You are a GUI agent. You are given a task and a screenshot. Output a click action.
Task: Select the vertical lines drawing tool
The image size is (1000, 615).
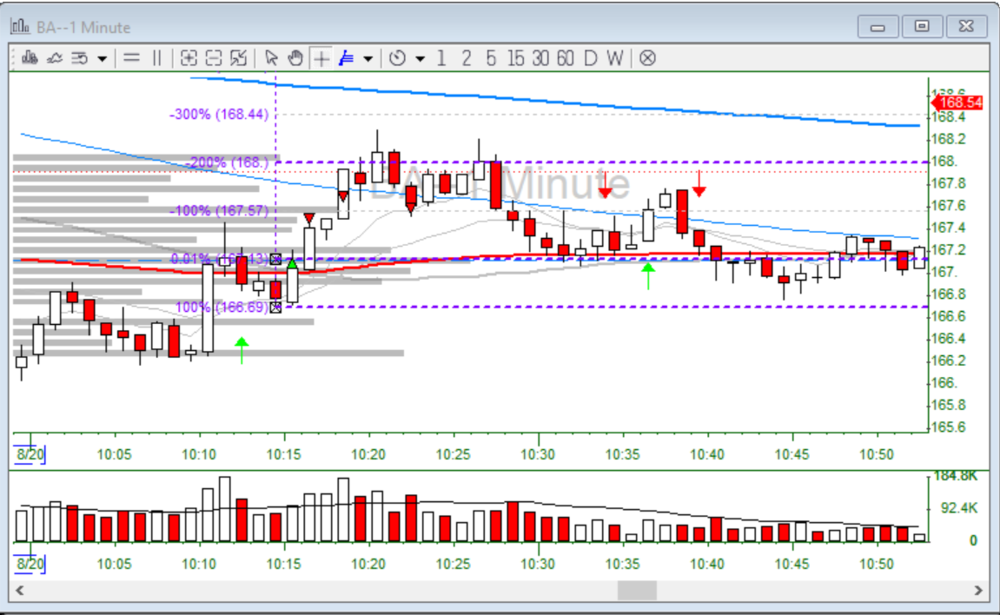click(x=156, y=58)
